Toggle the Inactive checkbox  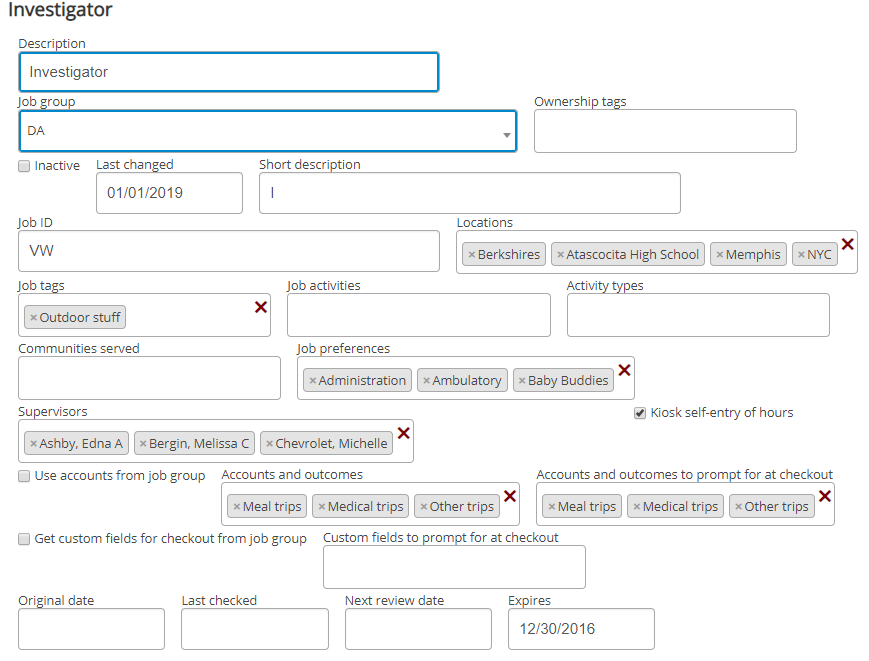coord(24,166)
